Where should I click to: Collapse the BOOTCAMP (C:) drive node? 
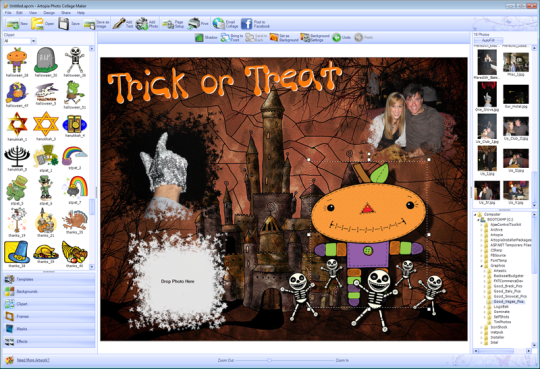[x=478, y=219]
